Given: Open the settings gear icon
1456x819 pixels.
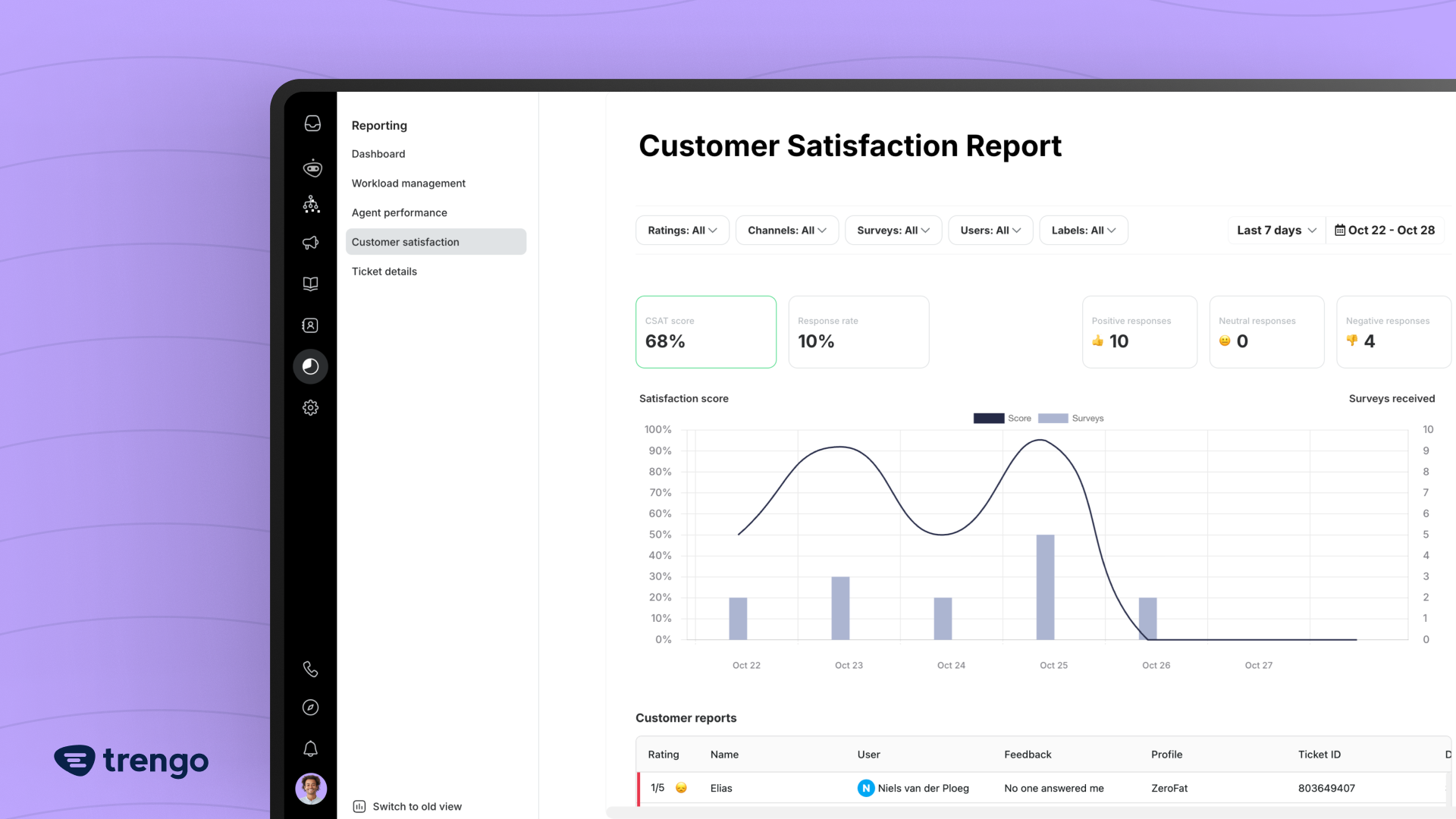Looking at the screenshot, I should click(311, 408).
